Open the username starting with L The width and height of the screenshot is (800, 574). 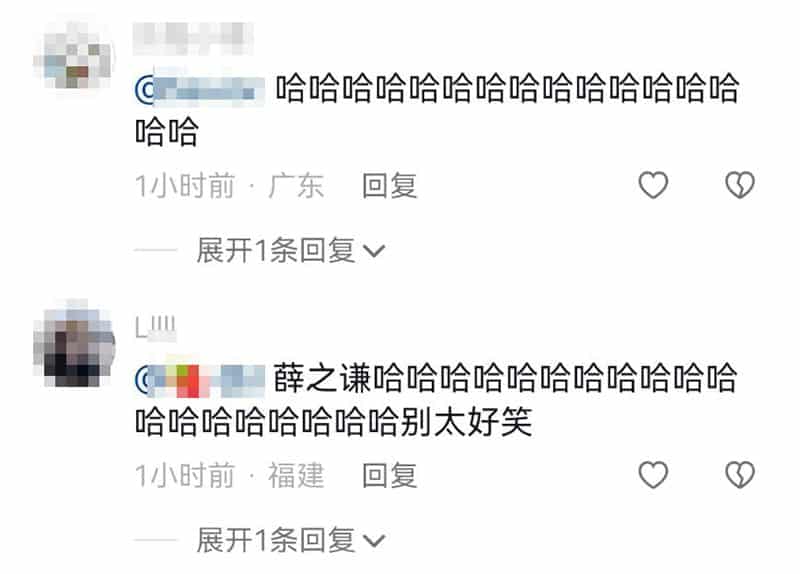tap(156, 328)
